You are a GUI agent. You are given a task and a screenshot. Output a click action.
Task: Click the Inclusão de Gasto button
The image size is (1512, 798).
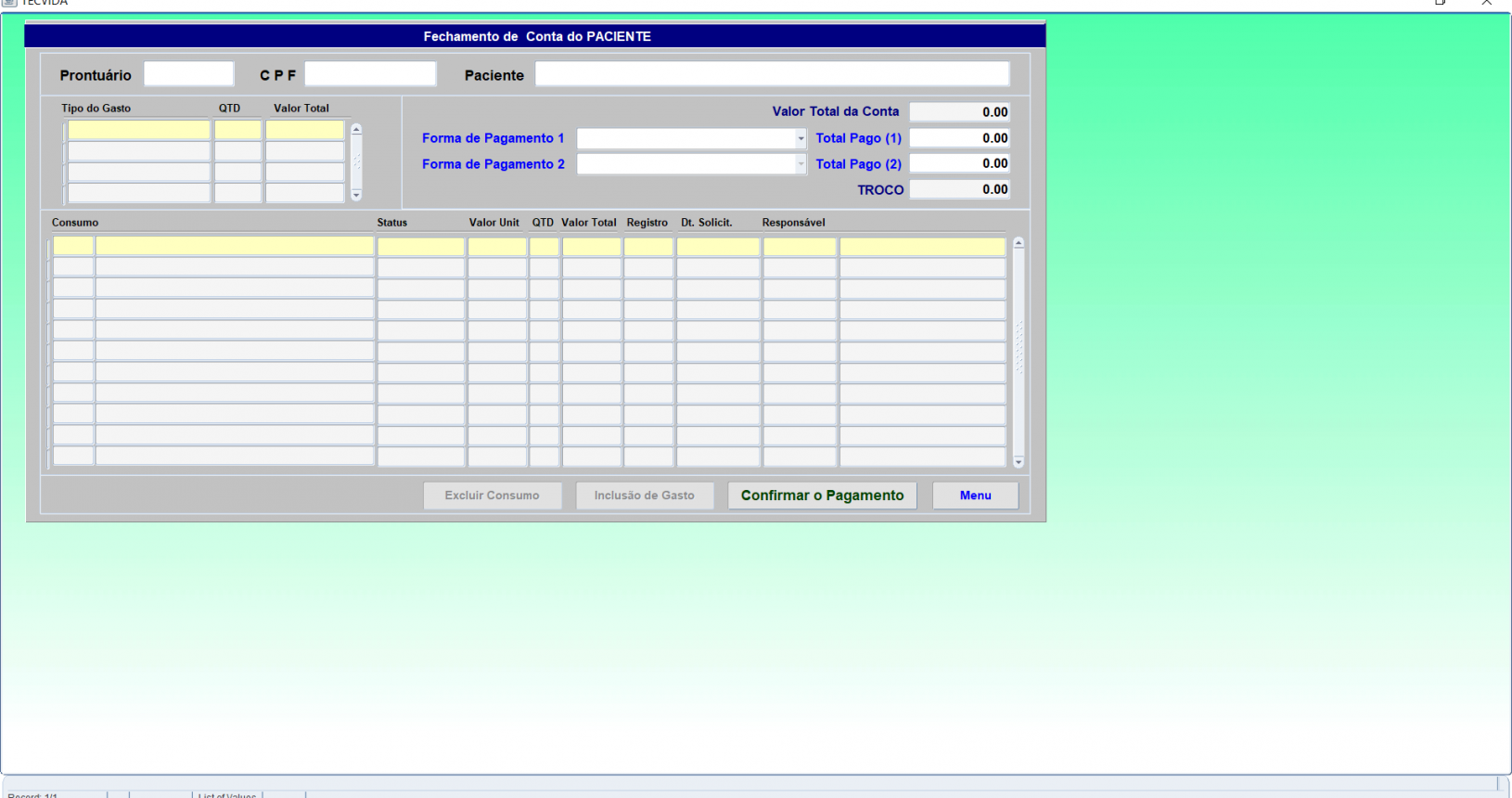pyautogui.click(x=644, y=496)
